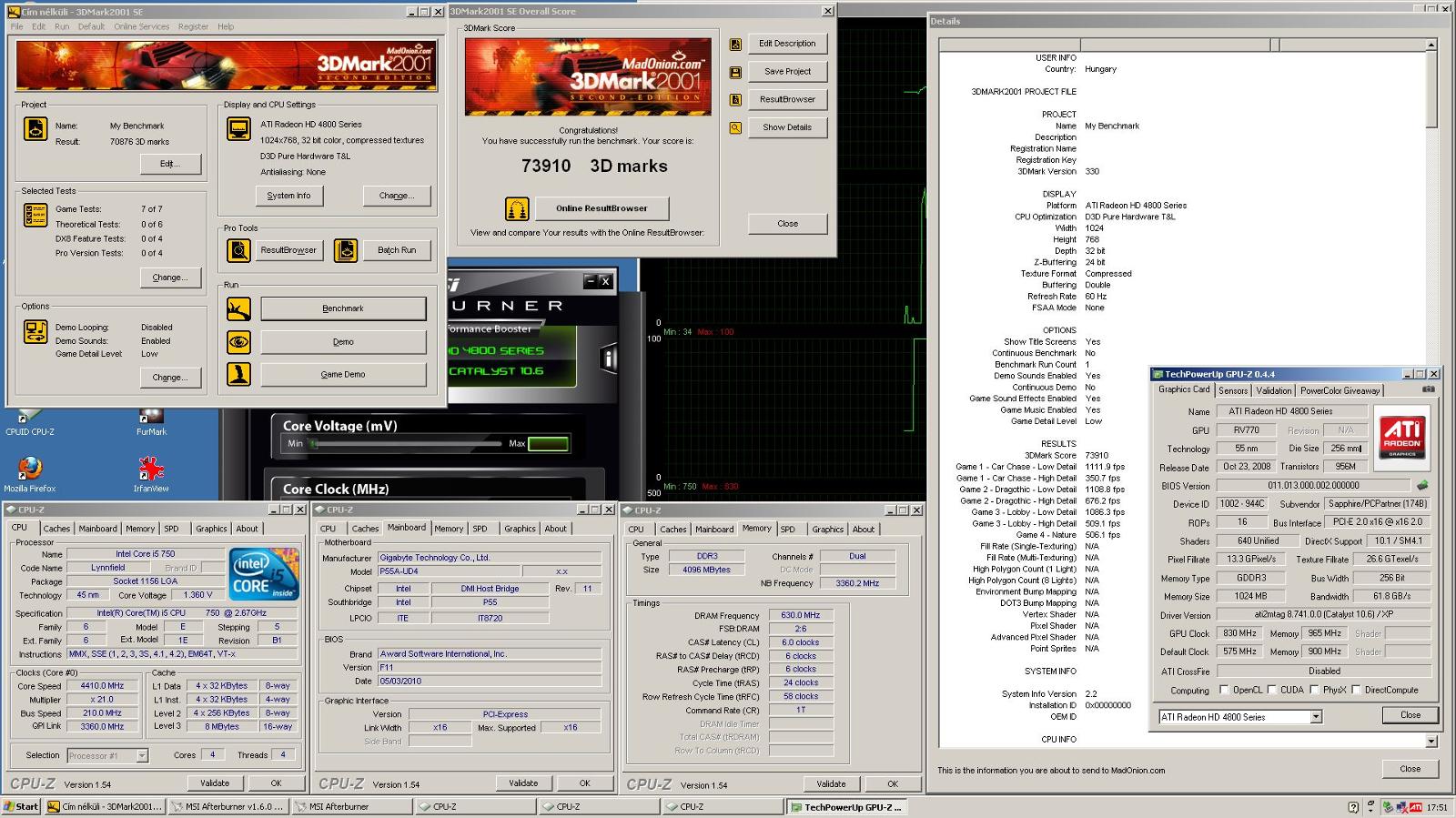1456x818 pixels.
Task: Click the Benchmark run icon
Action: pyautogui.click(x=238, y=309)
